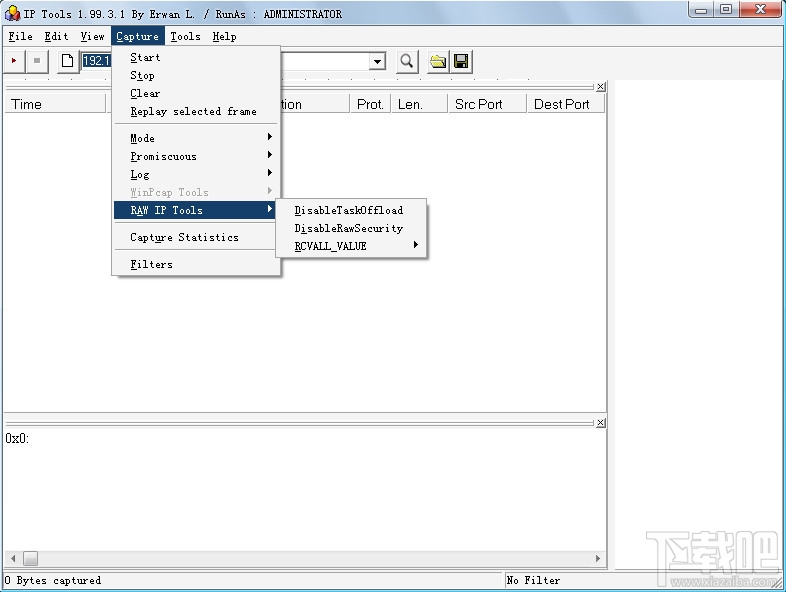This screenshot has width=786, height=592.
Task: Click the Prot. column header
Action: [370, 104]
